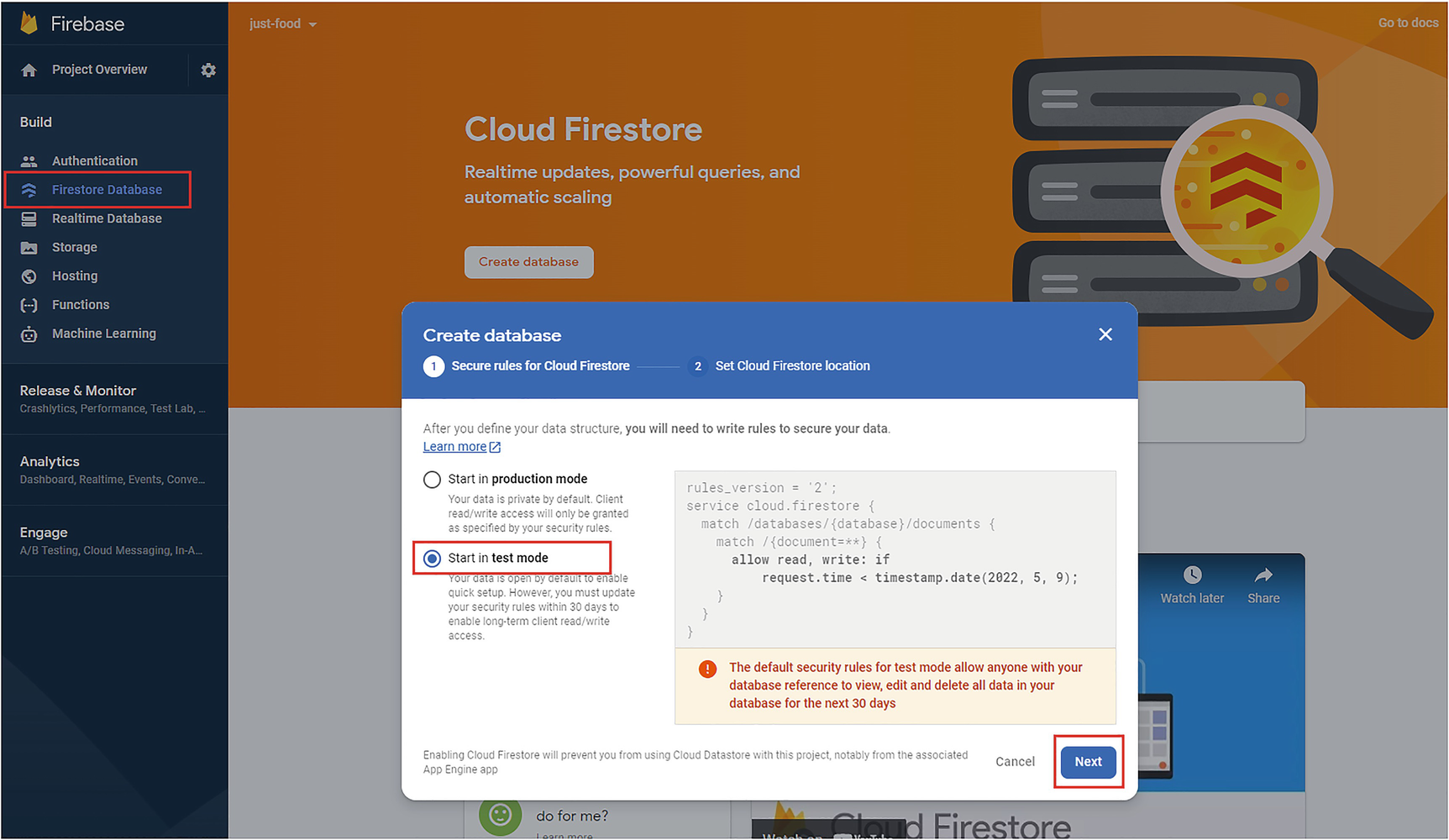The width and height of the screenshot is (1449, 840).
Task: Click the Next button
Action: point(1088,762)
